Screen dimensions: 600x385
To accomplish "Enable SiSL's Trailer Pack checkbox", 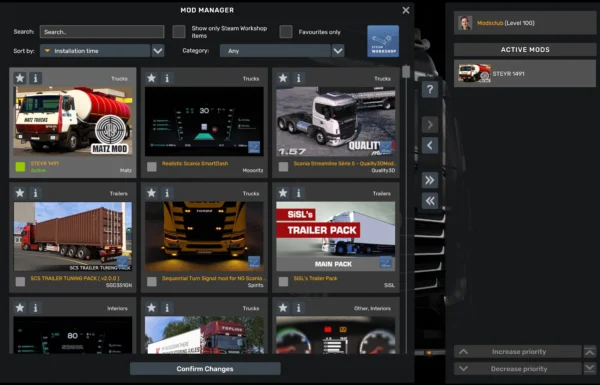I will (x=283, y=281).
